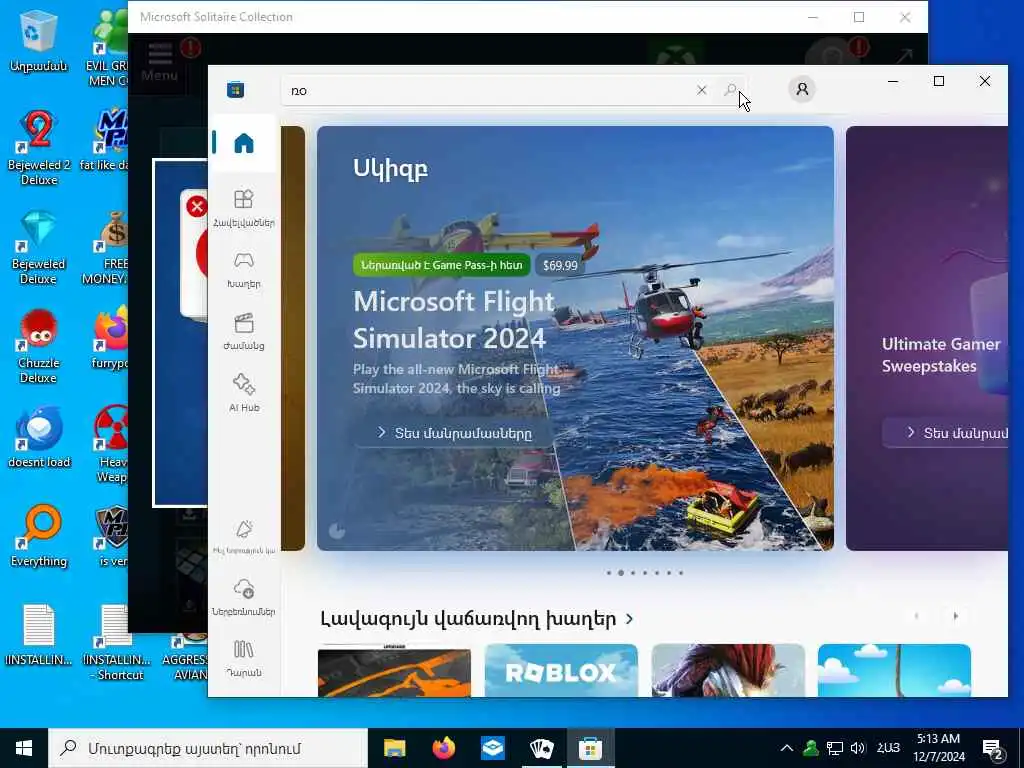Open the What's new bell icon
1024x768 pixels.
244,537
